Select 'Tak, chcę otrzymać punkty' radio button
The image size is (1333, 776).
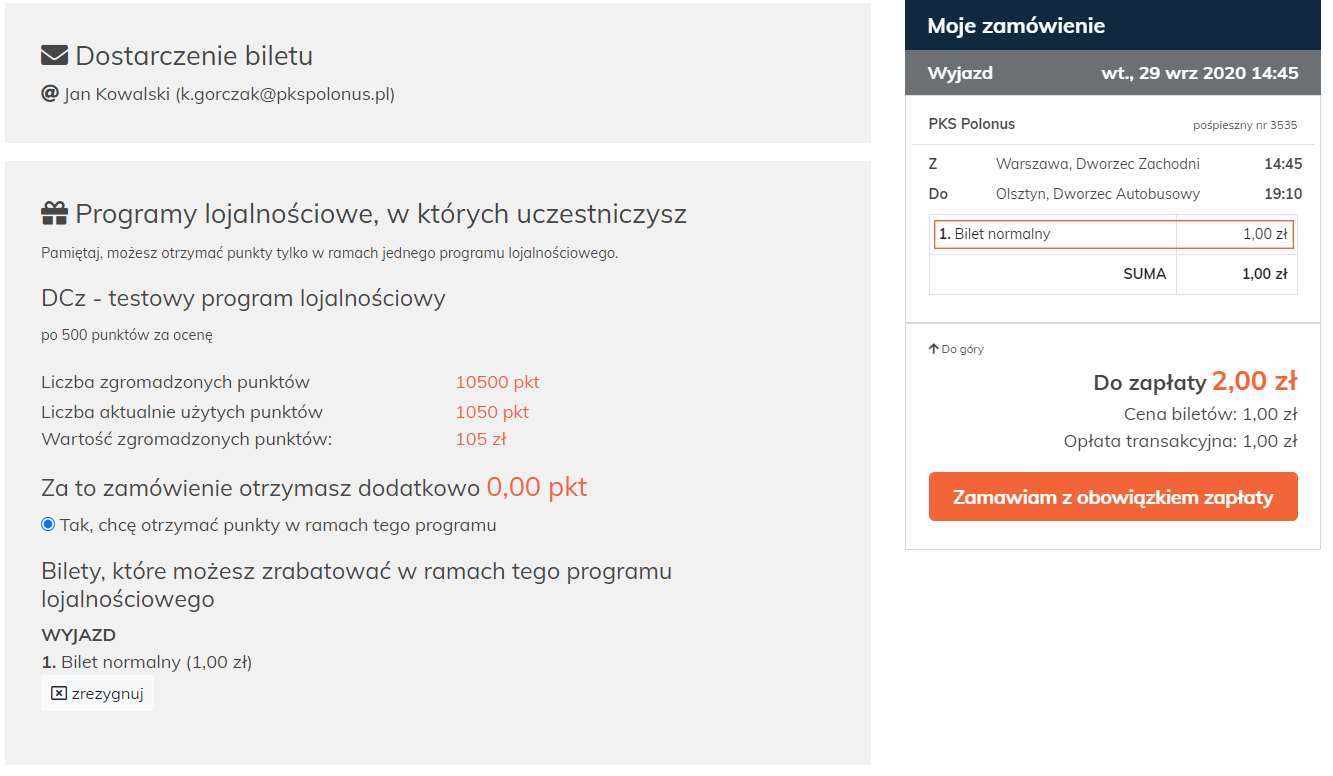48,525
